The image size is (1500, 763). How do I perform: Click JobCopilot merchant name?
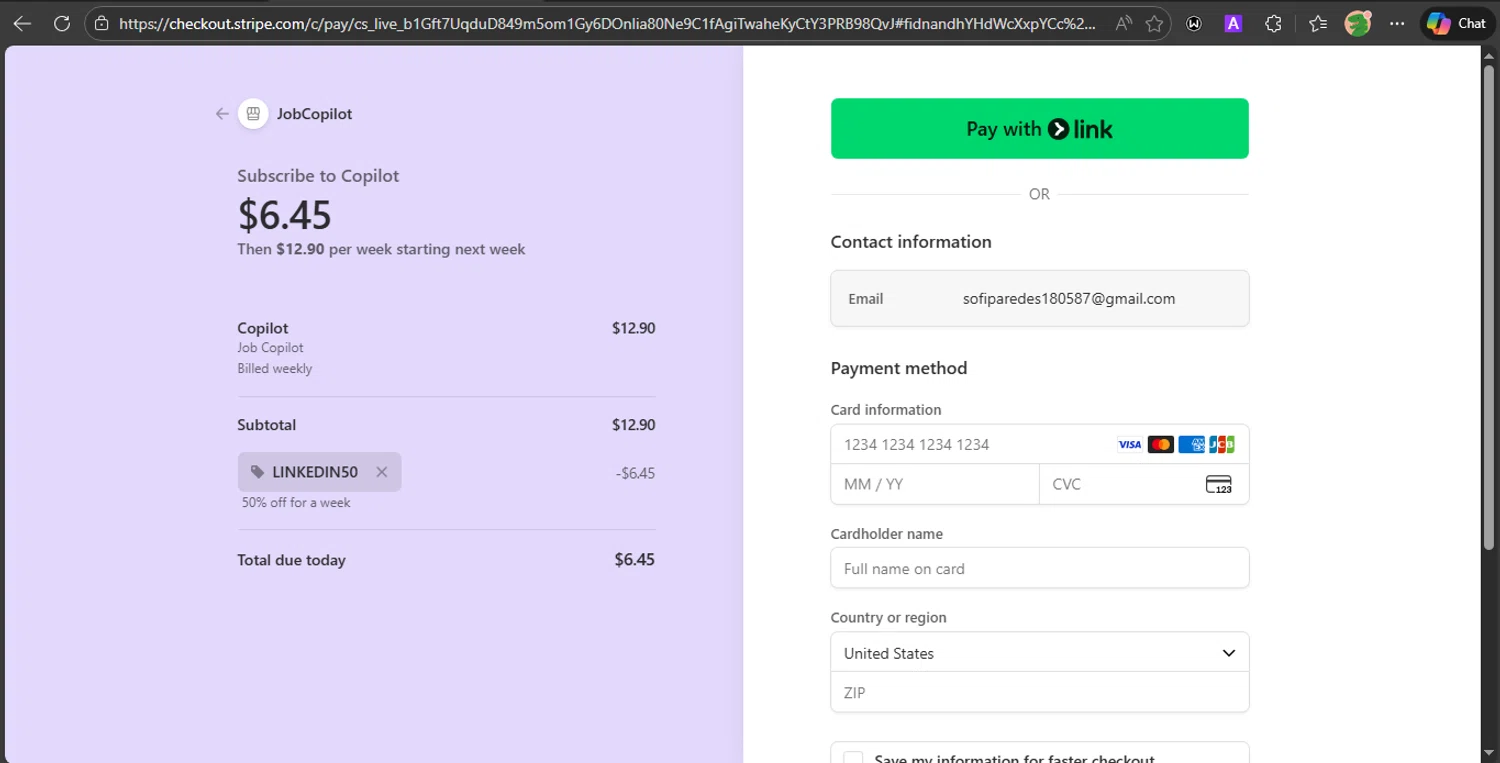314,114
